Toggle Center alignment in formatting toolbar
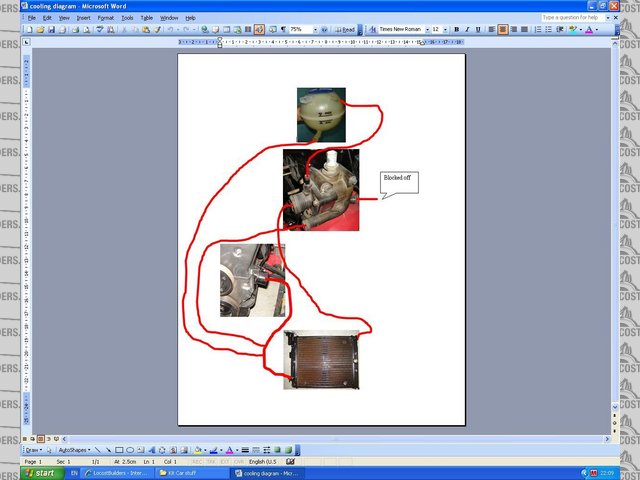This screenshot has height=480, width=640. coord(503,30)
